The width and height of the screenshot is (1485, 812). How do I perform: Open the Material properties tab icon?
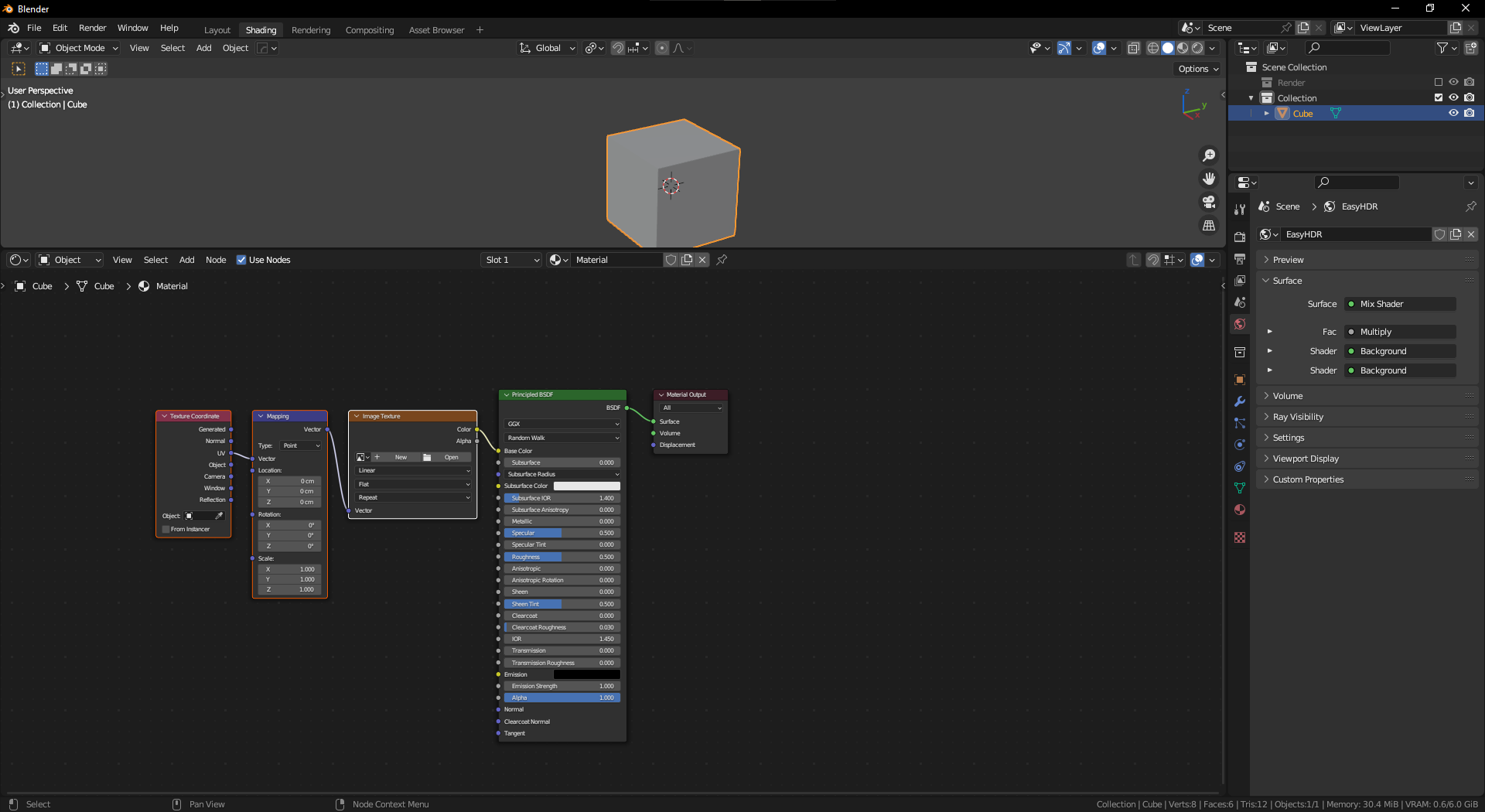(1240, 510)
